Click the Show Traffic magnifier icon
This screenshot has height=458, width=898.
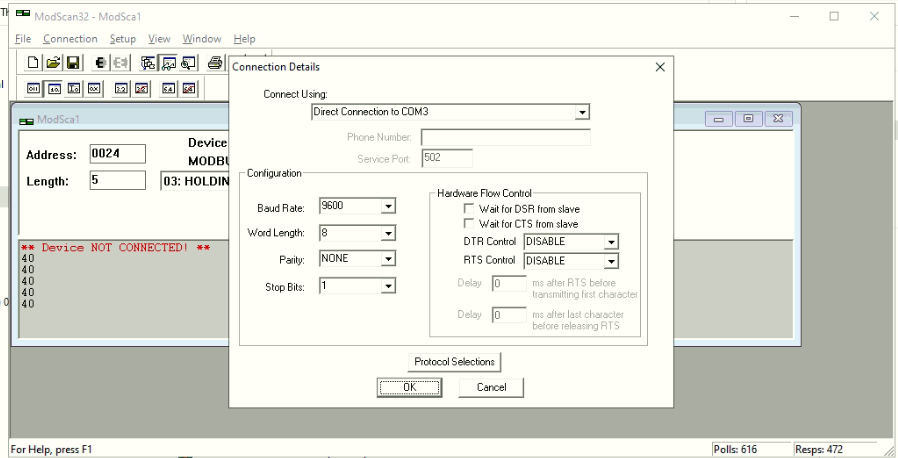[188, 62]
